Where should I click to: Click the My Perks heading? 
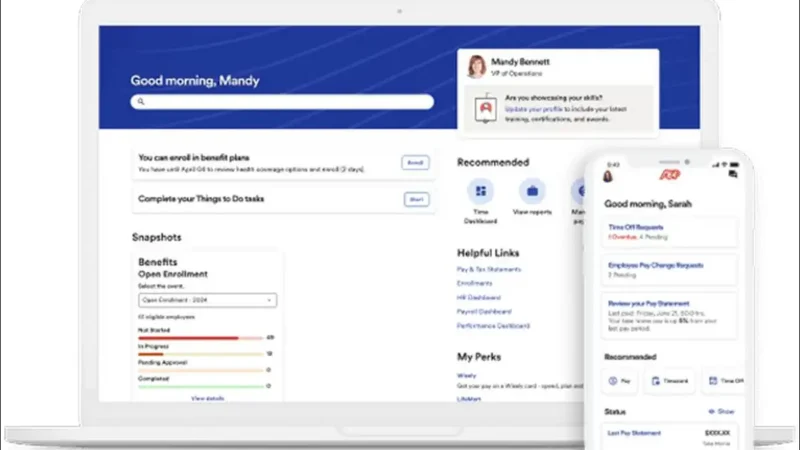(x=479, y=357)
